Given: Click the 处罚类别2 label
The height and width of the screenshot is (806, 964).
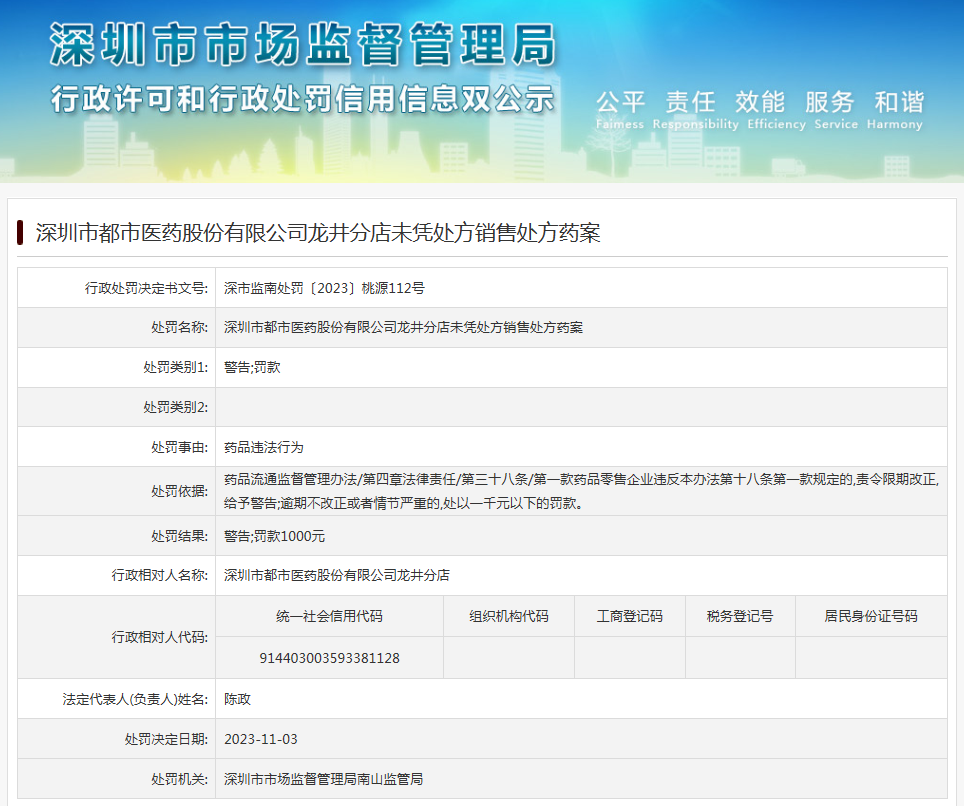Looking at the screenshot, I should coord(175,407).
